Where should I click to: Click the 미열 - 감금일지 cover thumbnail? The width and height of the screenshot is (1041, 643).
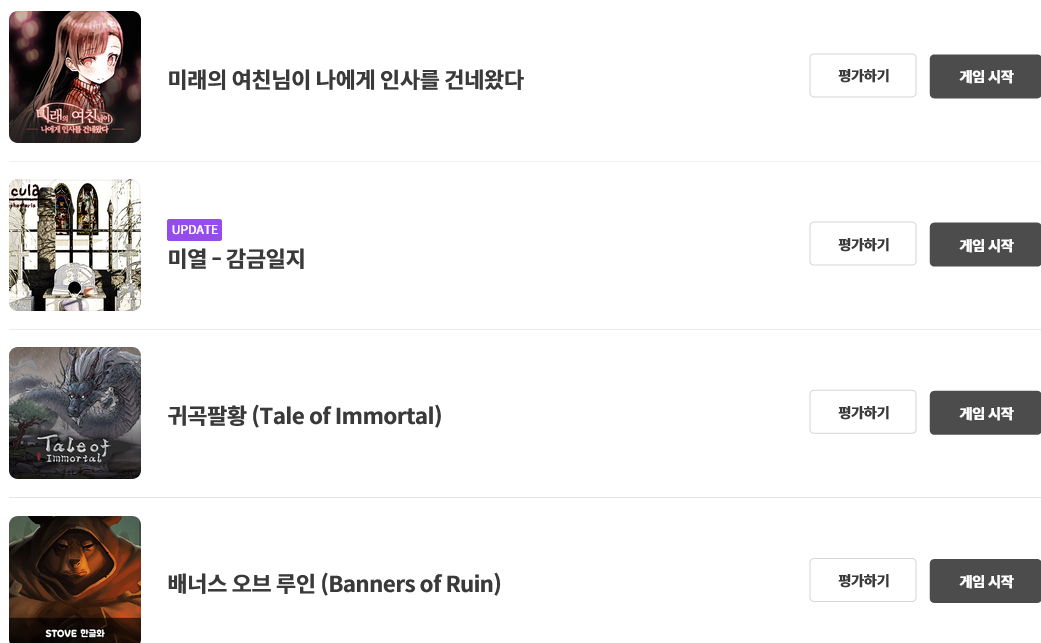click(75, 245)
